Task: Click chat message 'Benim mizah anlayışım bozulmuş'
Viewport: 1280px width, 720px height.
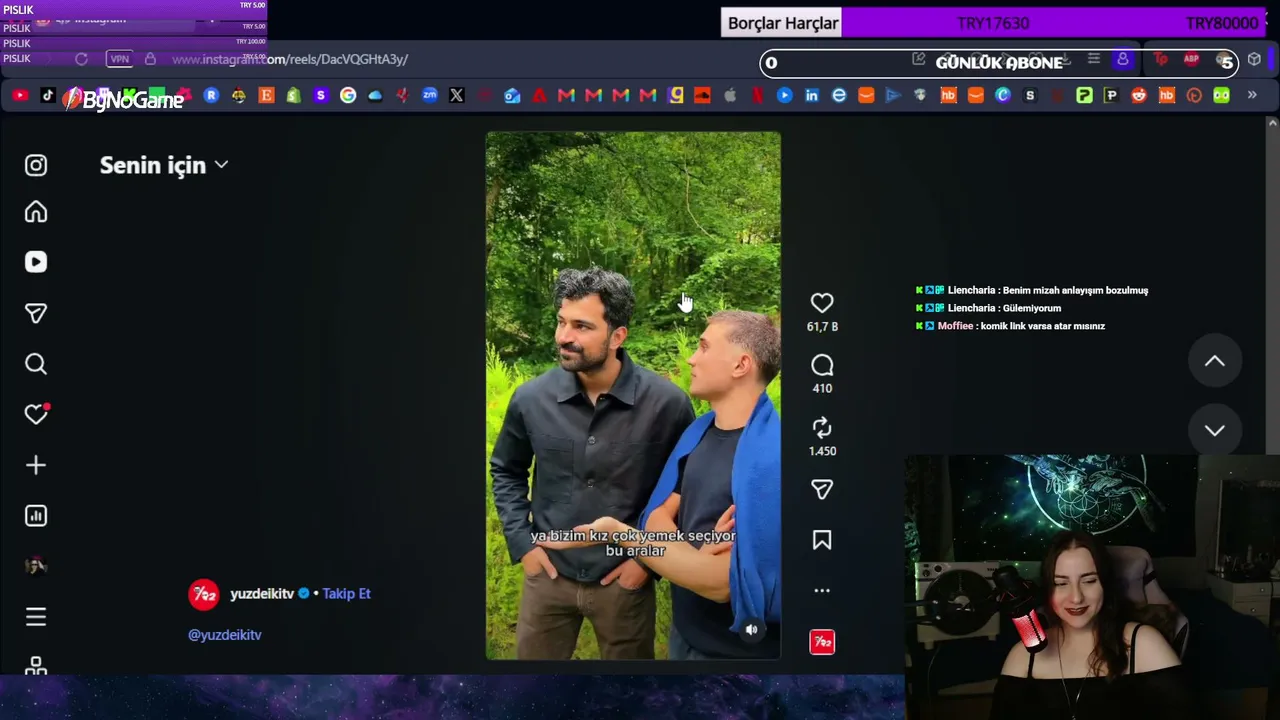Action: click(1075, 290)
